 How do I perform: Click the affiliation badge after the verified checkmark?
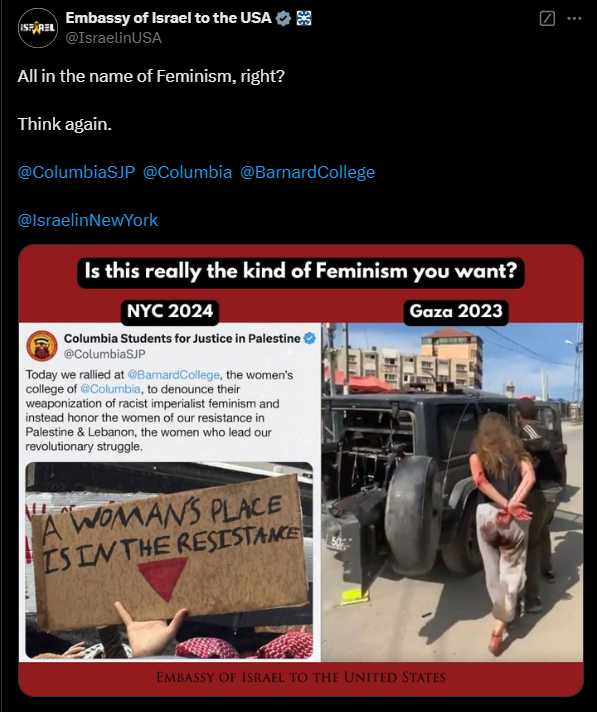pos(304,18)
